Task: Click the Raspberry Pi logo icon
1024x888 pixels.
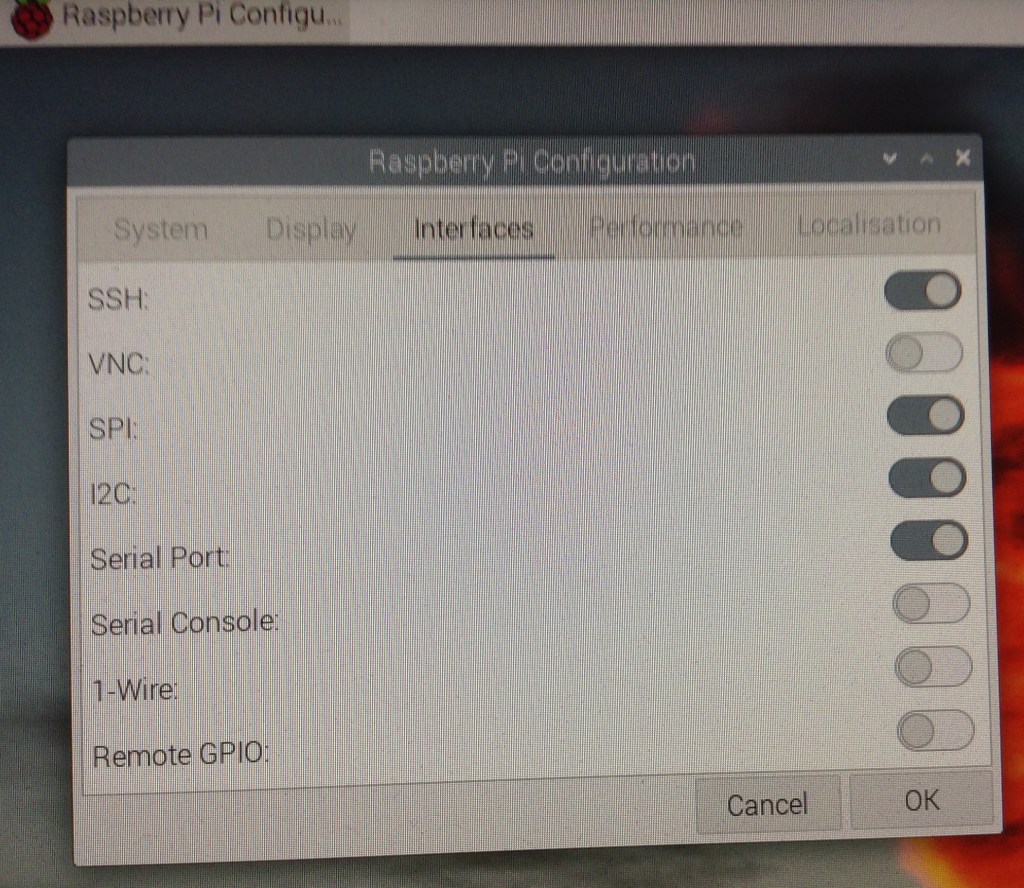Action: (x=32, y=19)
